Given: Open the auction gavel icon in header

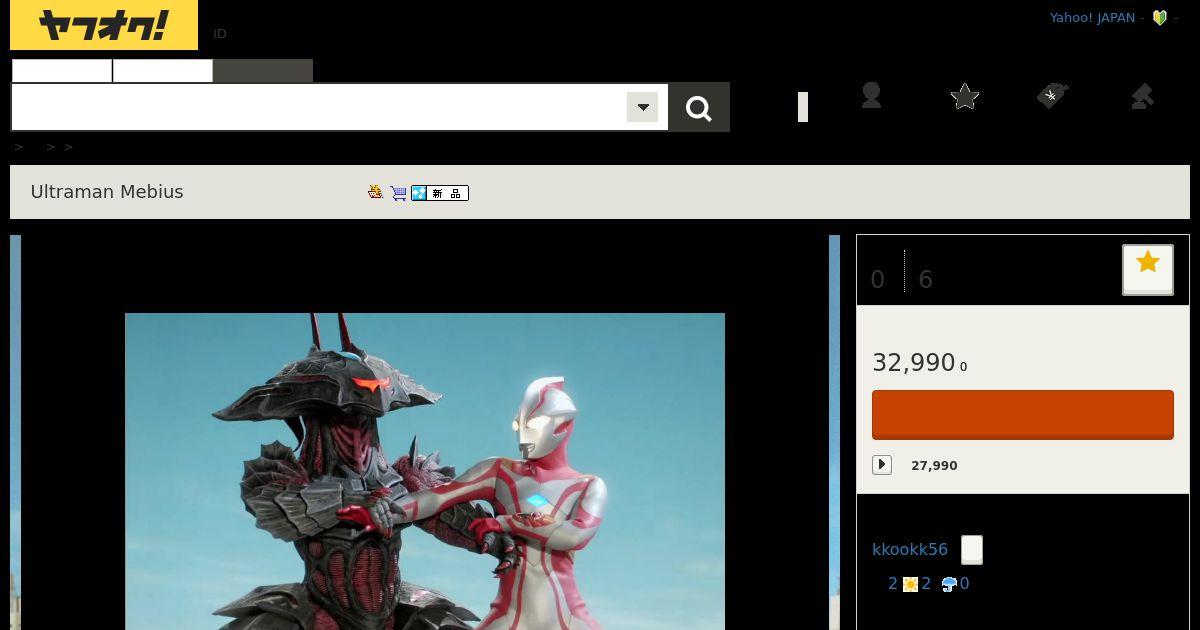Looking at the screenshot, I should pos(1142,96).
